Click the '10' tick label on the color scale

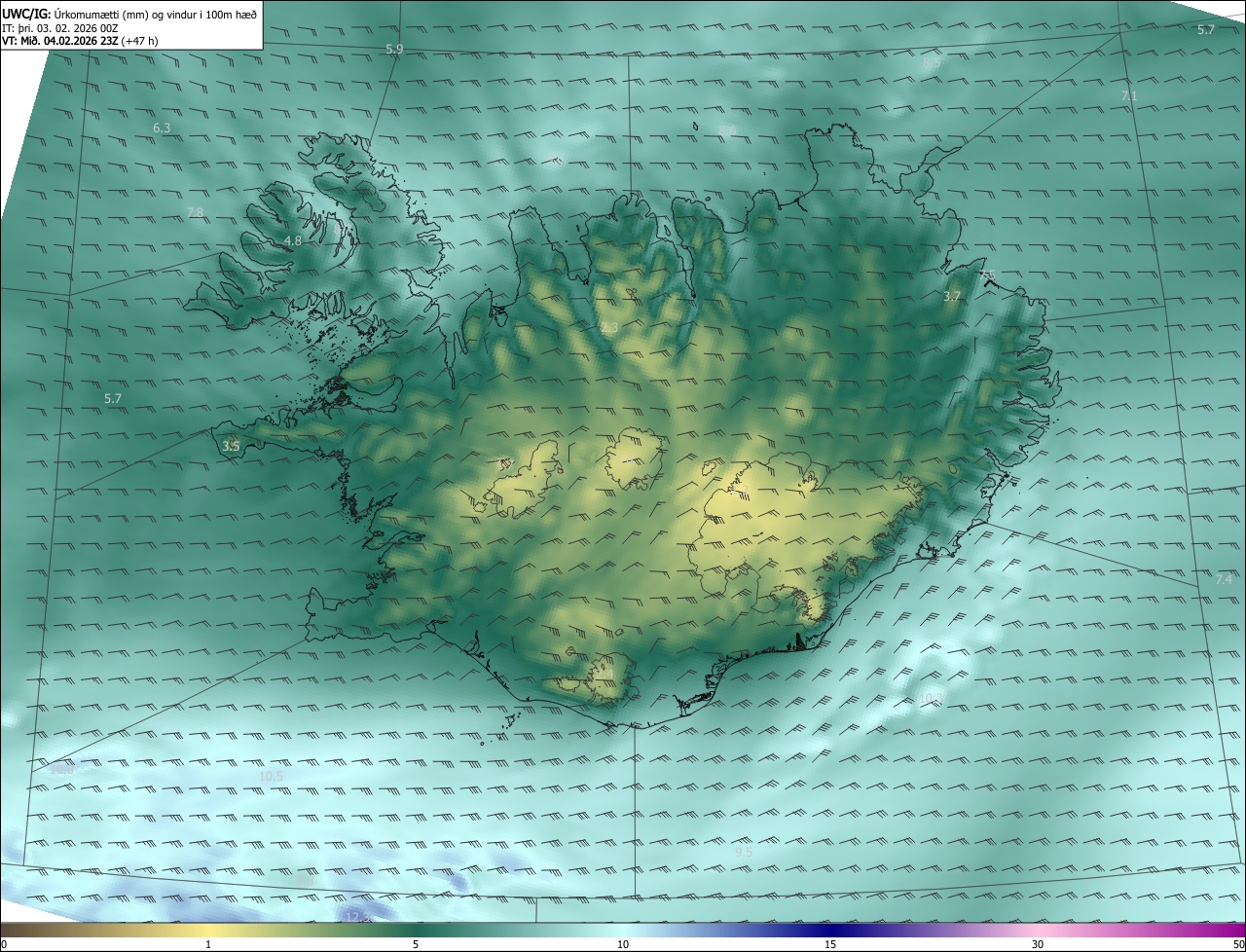(623, 944)
